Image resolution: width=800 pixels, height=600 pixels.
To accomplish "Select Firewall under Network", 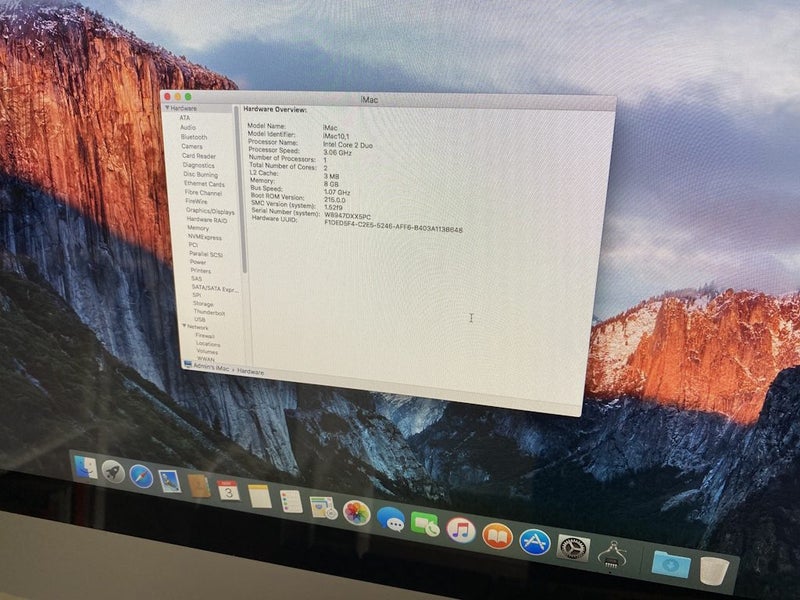I will click(205, 336).
